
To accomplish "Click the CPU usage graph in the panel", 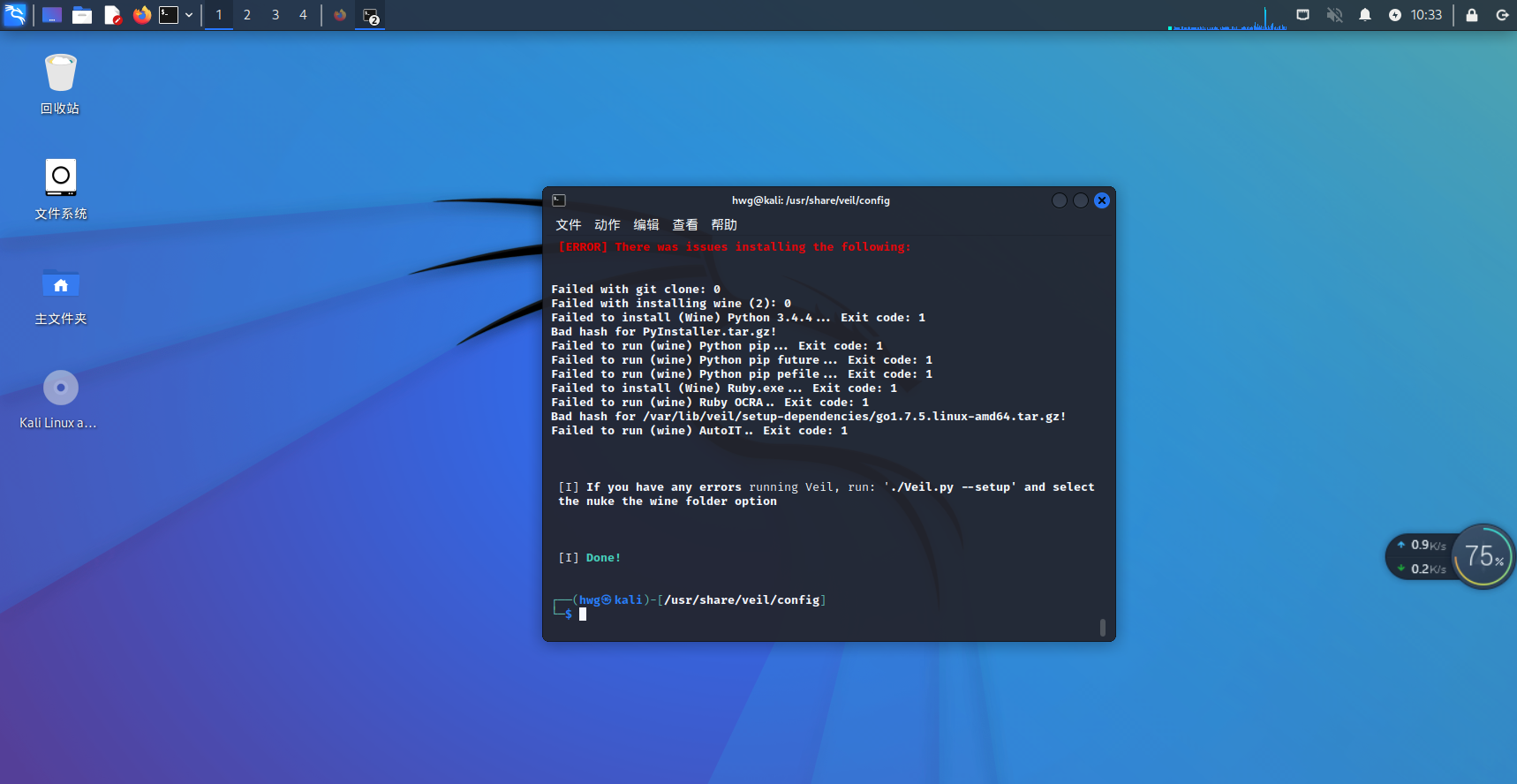I will (1227, 18).
